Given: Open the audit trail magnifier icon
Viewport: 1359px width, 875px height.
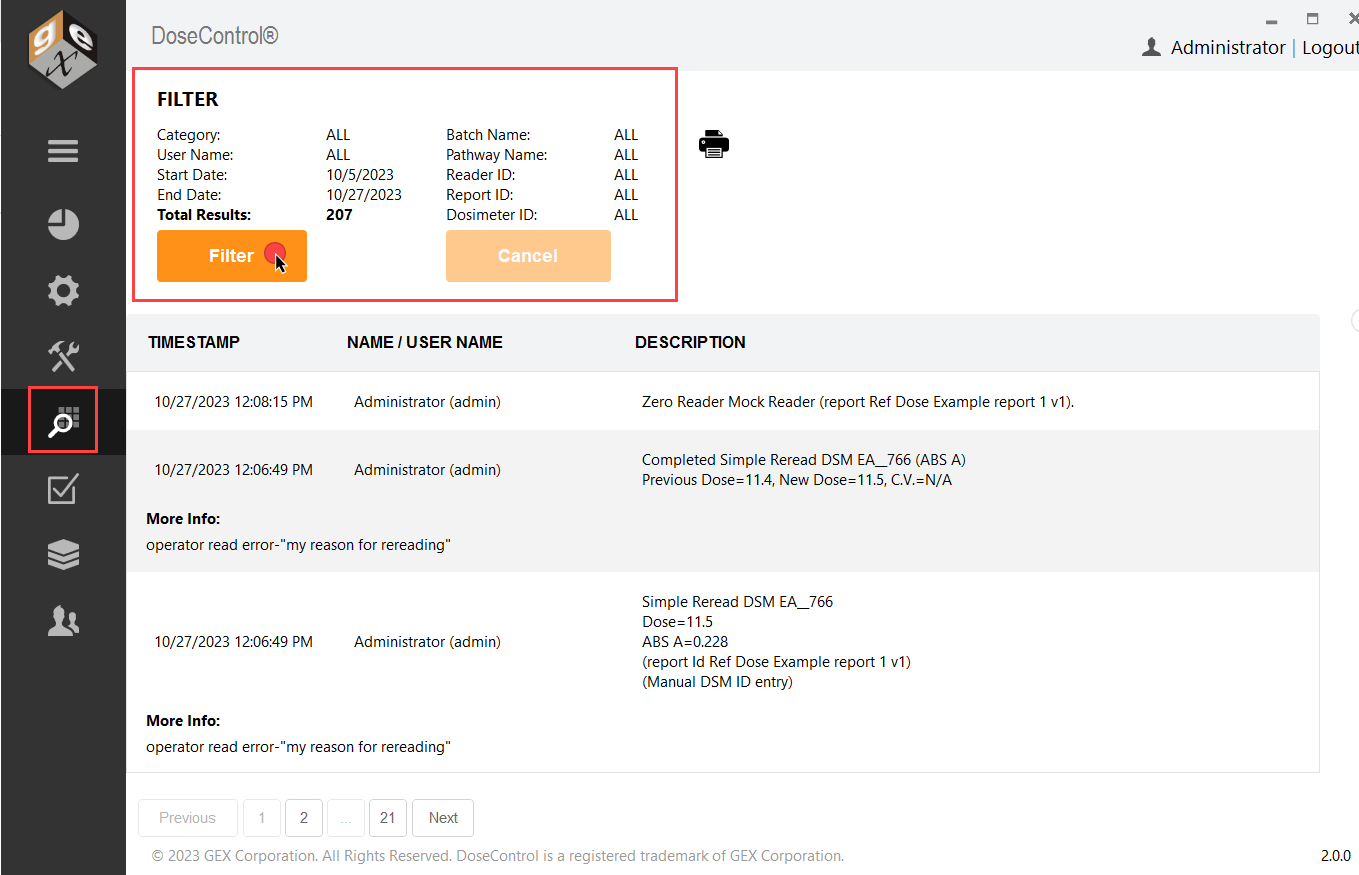Looking at the screenshot, I should (63, 420).
